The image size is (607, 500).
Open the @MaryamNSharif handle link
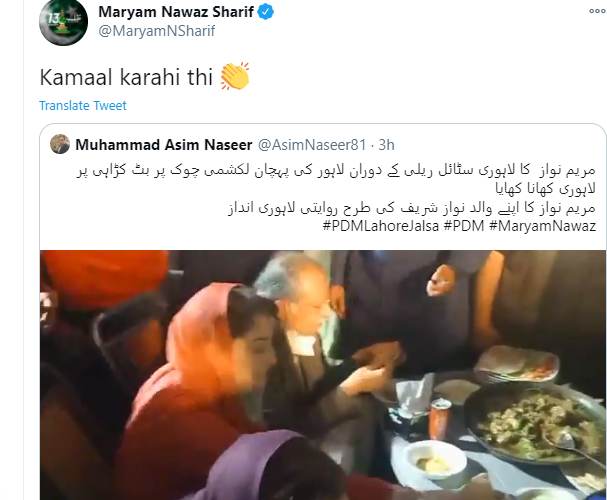[x=156, y=31]
